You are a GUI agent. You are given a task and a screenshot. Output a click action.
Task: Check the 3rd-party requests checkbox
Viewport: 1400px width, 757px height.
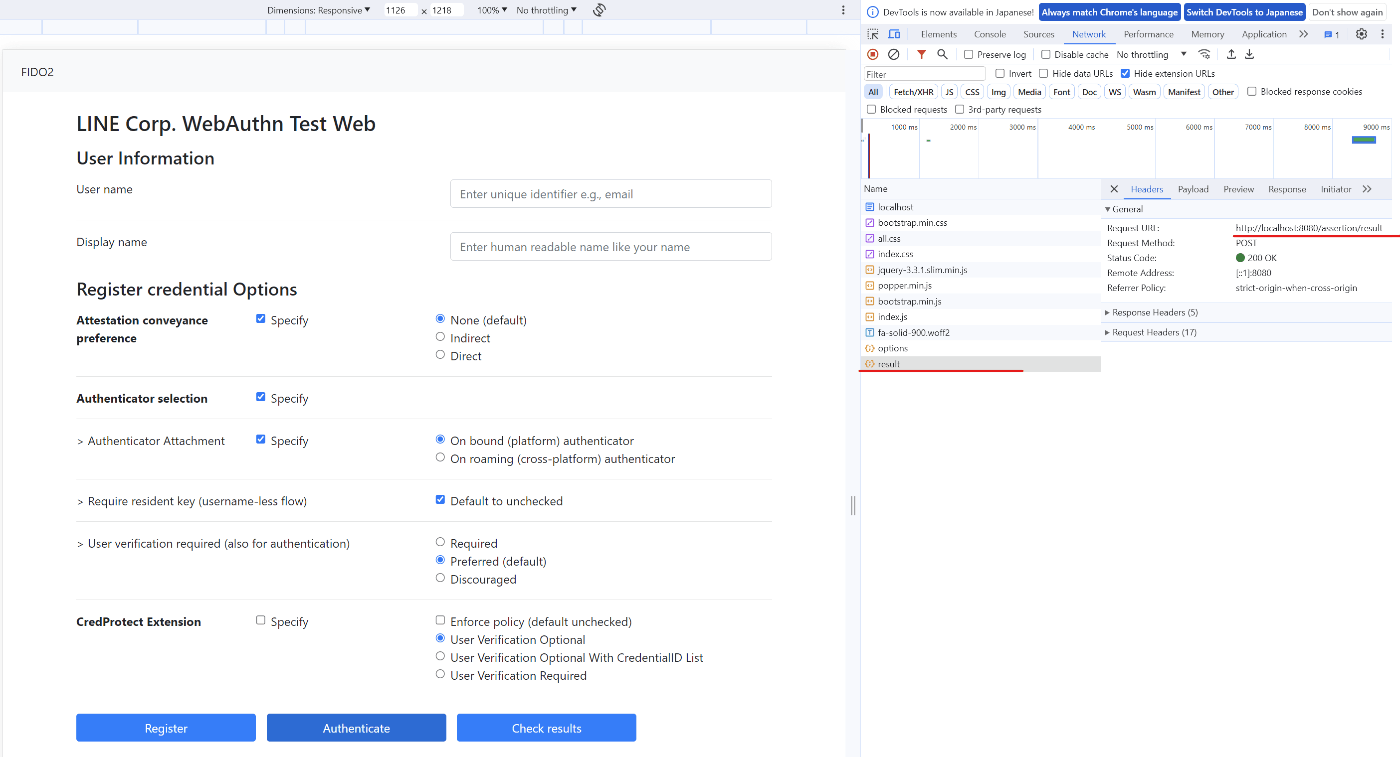(x=960, y=109)
